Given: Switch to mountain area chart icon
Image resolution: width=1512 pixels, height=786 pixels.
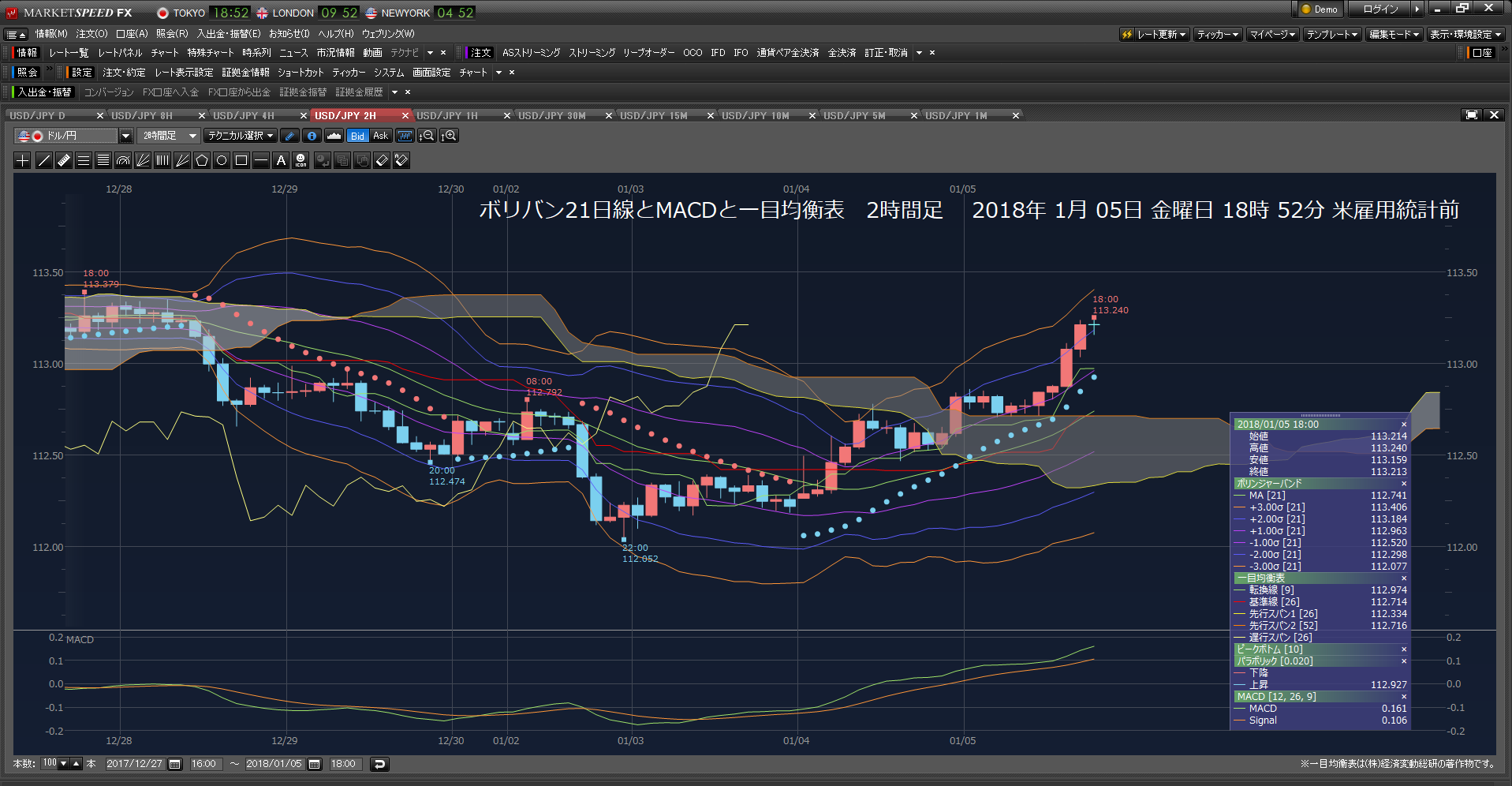Looking at the screenshot, I should coord(334,136).
